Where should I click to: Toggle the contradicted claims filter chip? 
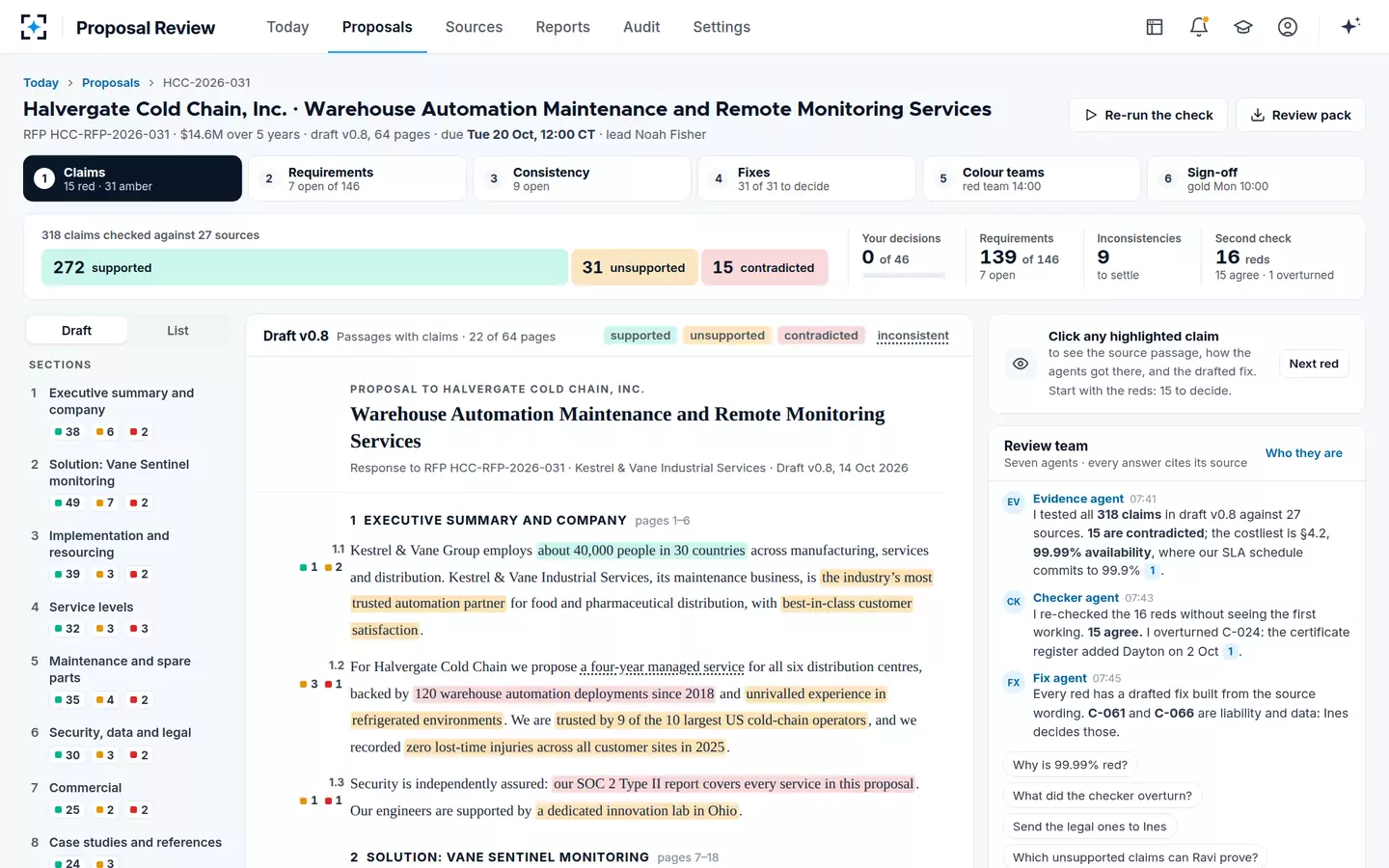point(821,336)
